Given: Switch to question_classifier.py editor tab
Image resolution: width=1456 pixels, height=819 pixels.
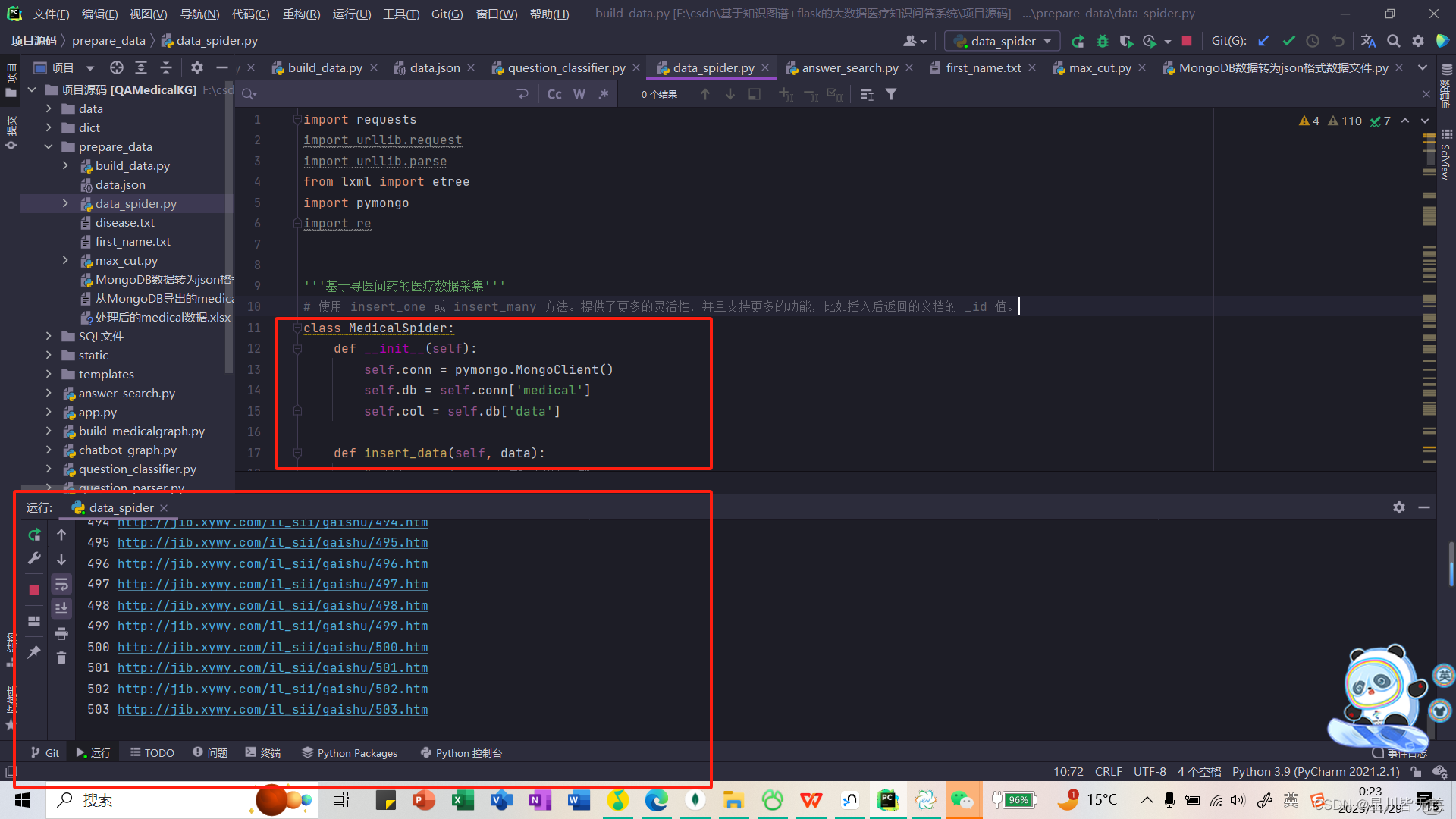Looking at the screenshot, I should pos(566,67).
